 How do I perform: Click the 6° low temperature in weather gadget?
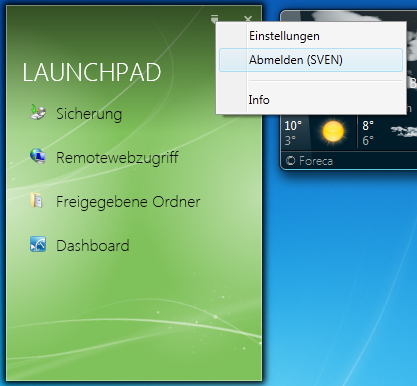pos(368,140)
